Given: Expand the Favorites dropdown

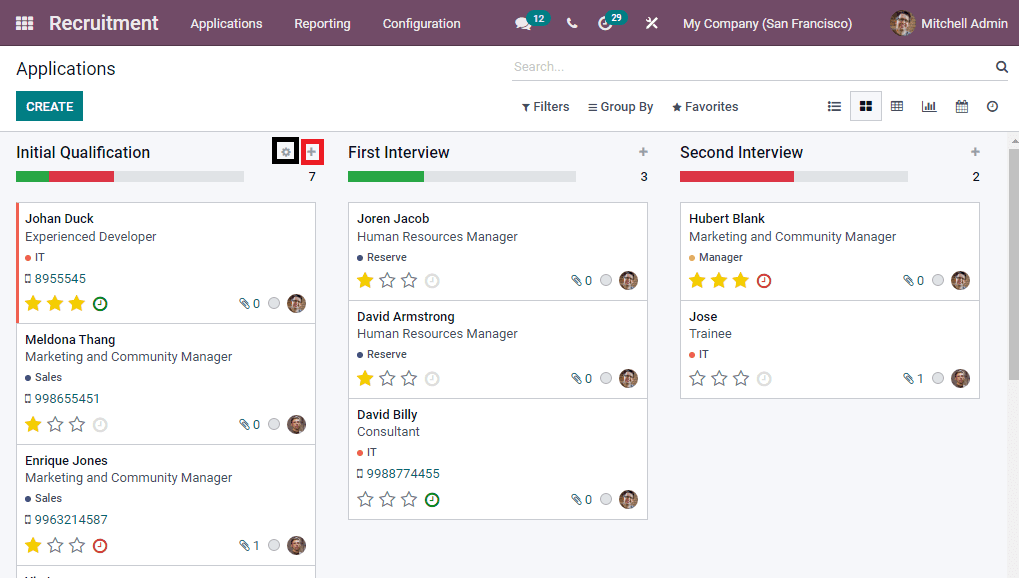Looking at the screenshot, I should pos(704,106).
